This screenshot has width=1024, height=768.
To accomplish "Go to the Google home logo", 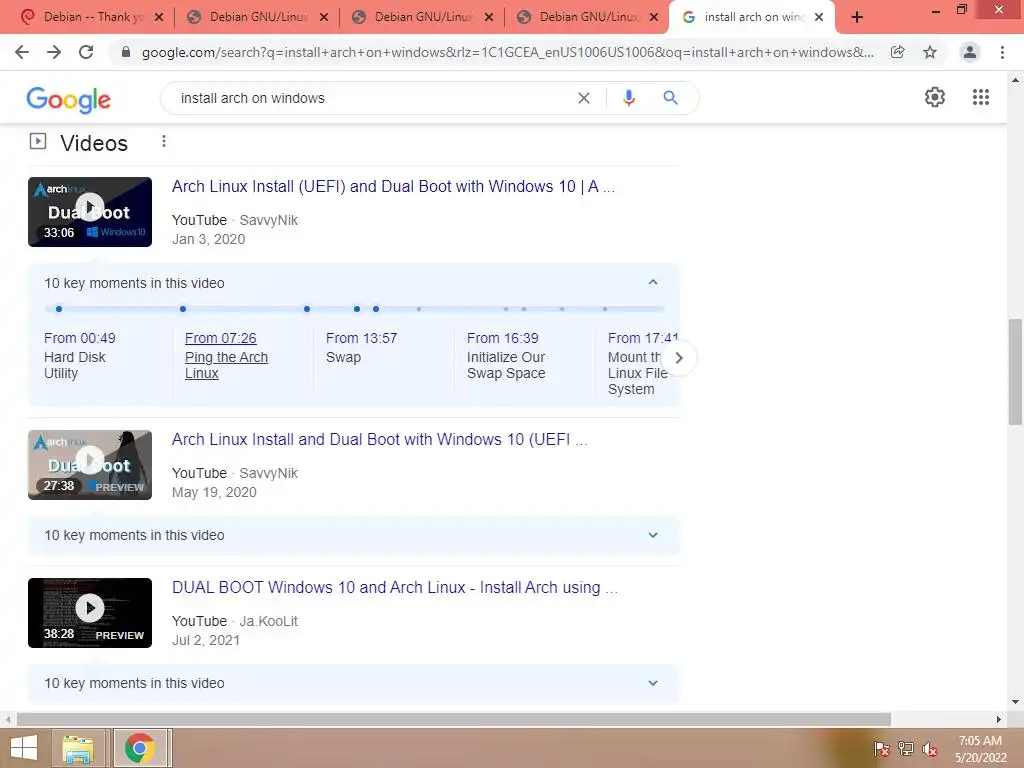I will click(x=69, y=99).
